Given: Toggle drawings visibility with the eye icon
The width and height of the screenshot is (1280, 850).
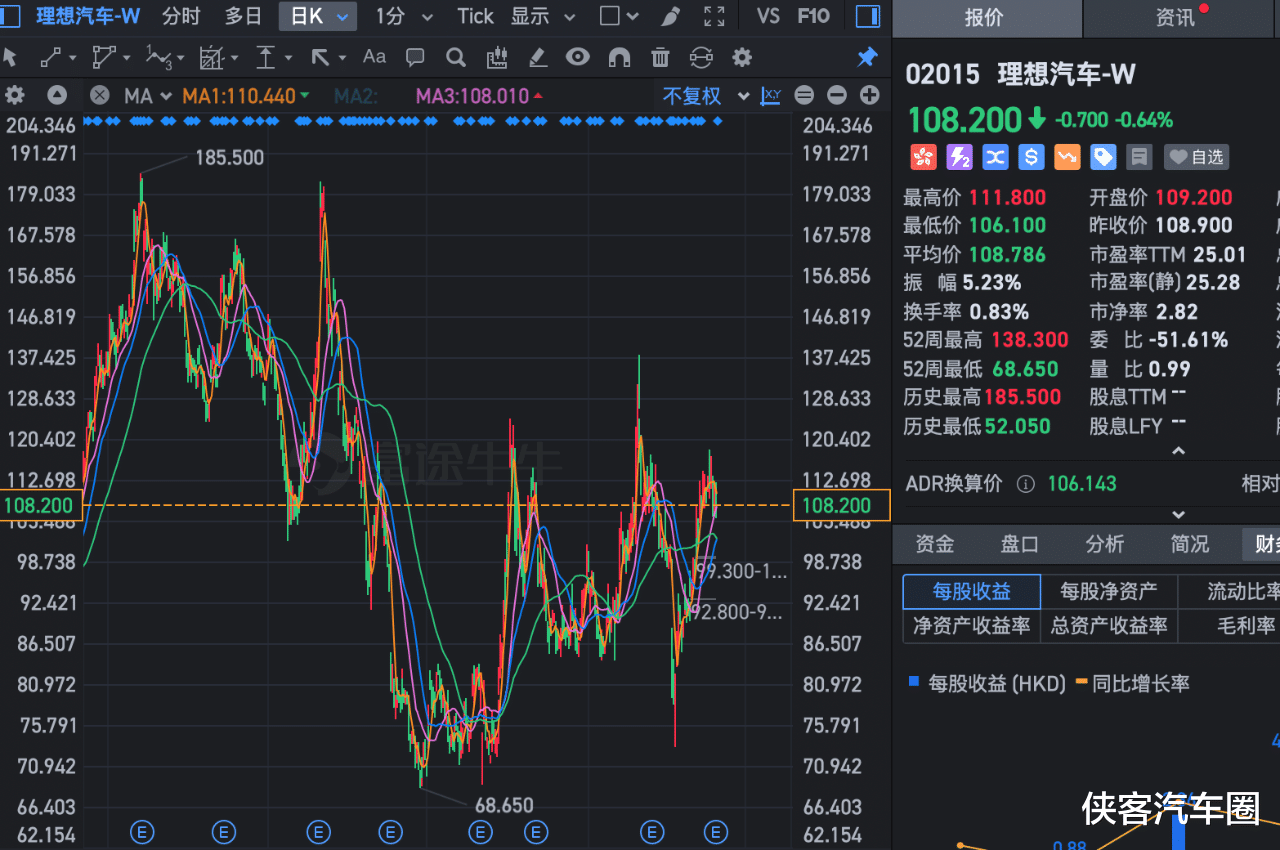Looking at the screenshot, I should [578, 57].
